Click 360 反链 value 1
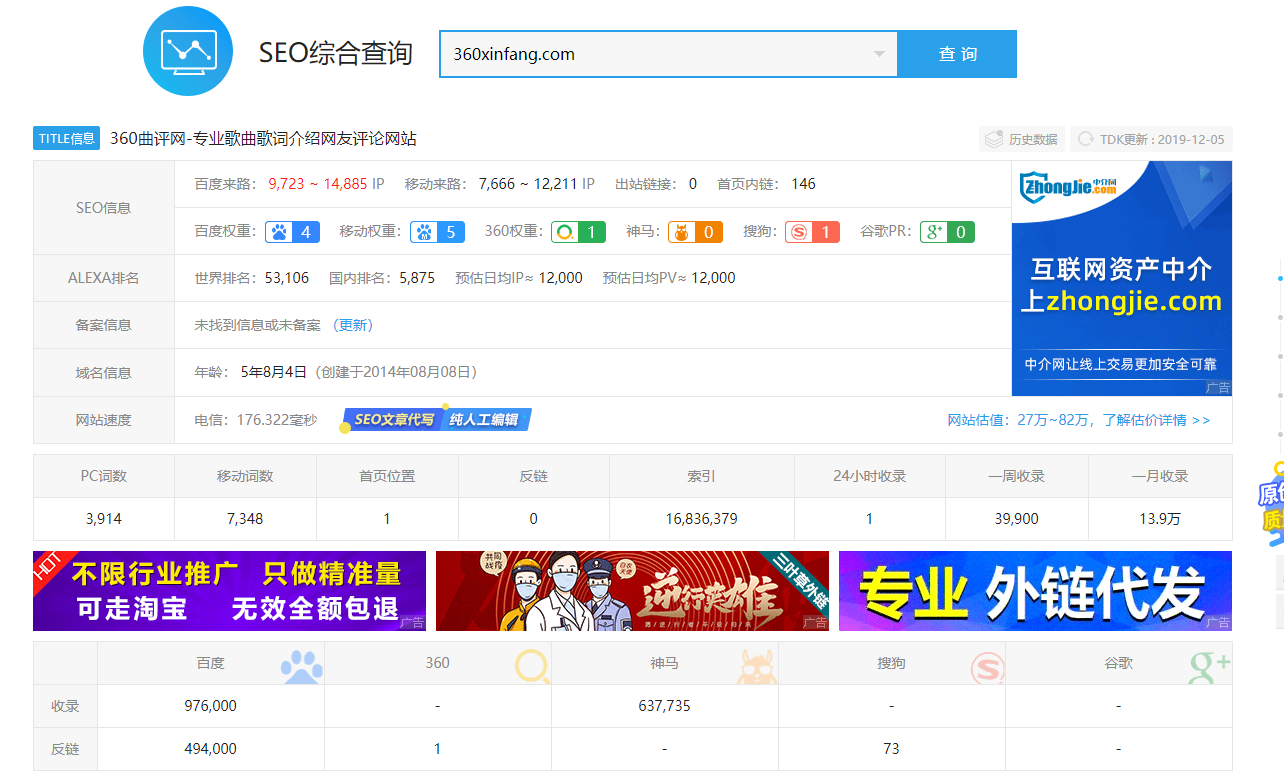The width and height of the screenshot is (1284, 775). tap(437, 748)
